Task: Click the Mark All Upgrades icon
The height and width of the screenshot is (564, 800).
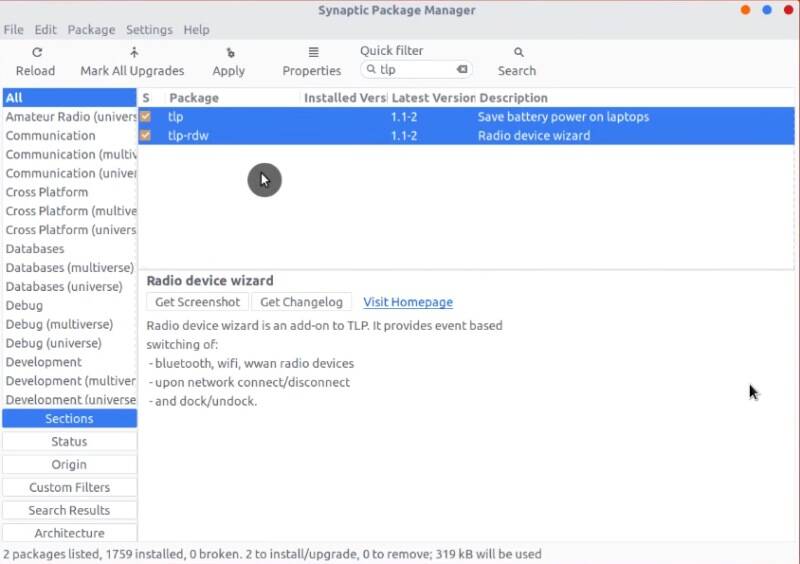Action: click(134, 53)
